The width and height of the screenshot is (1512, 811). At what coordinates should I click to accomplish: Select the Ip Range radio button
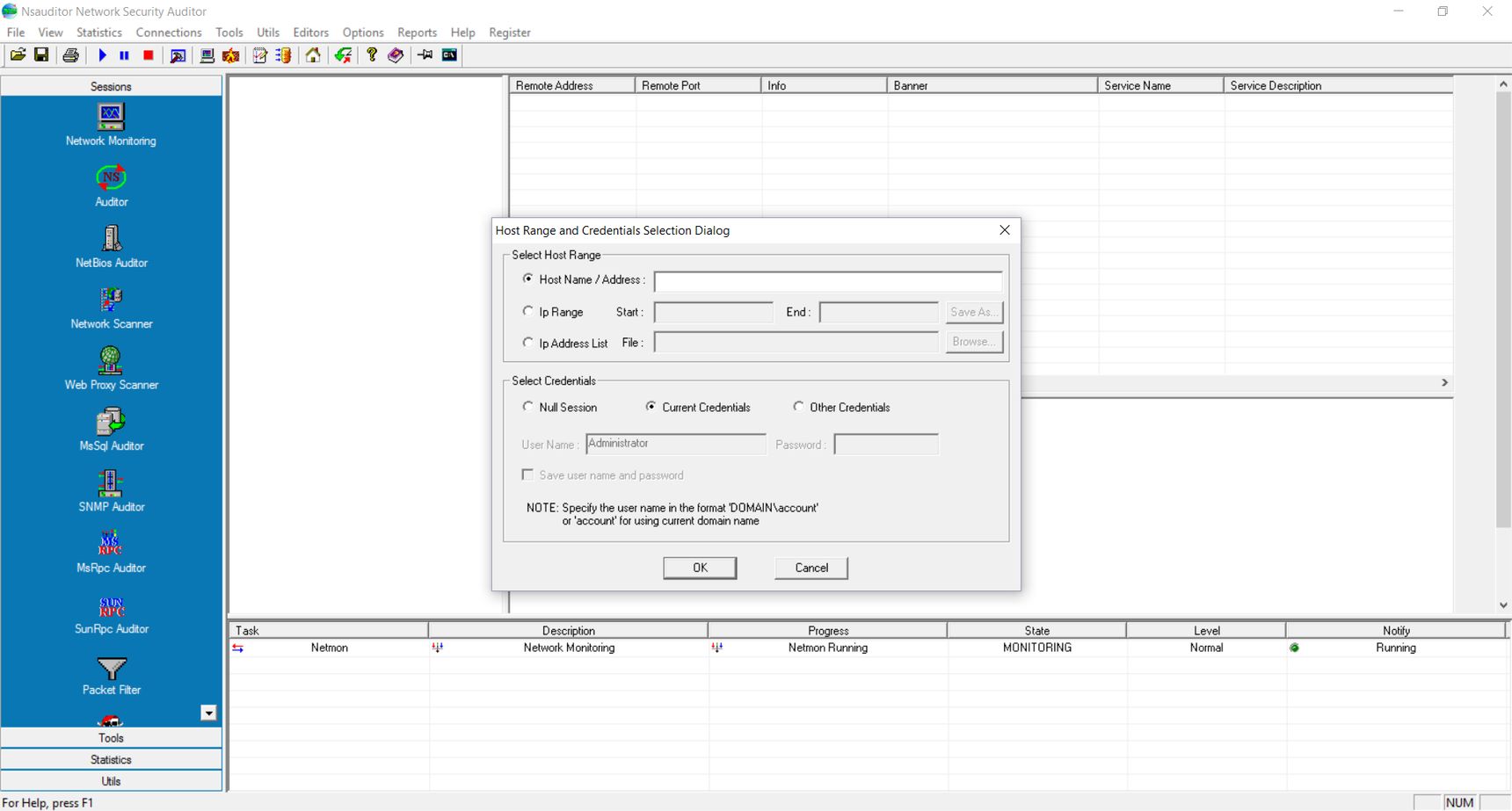tap(527, 311)
